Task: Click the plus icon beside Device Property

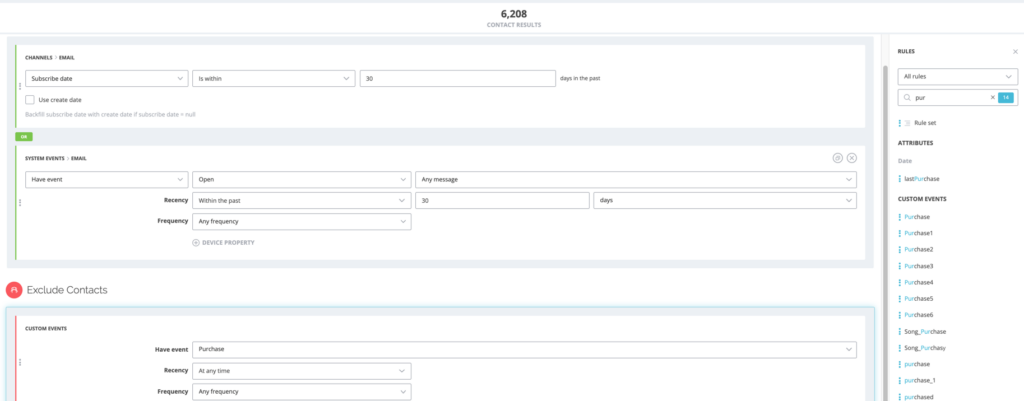Action: [x=196, y=243]
